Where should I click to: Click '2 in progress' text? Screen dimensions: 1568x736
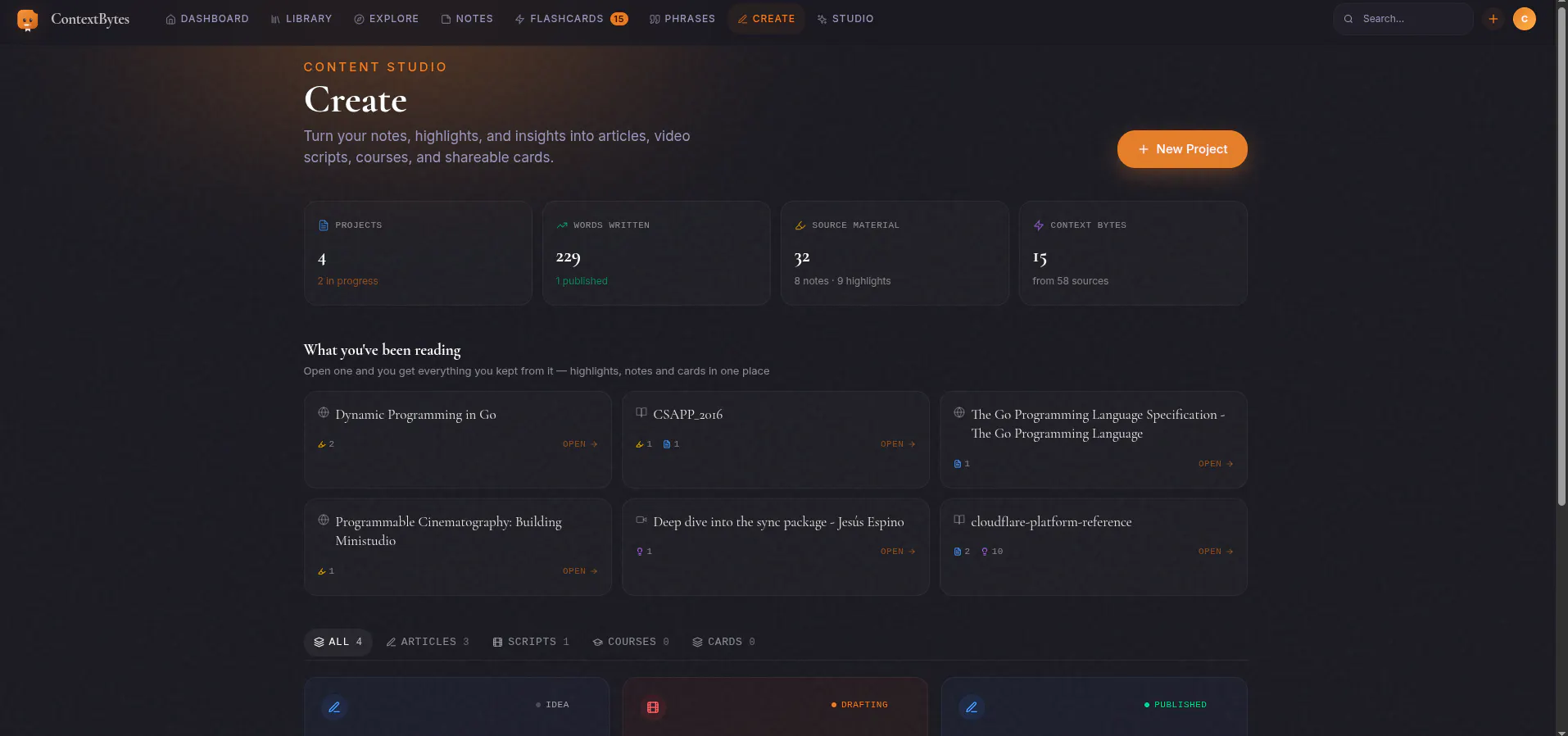click(x=348, y=281)
